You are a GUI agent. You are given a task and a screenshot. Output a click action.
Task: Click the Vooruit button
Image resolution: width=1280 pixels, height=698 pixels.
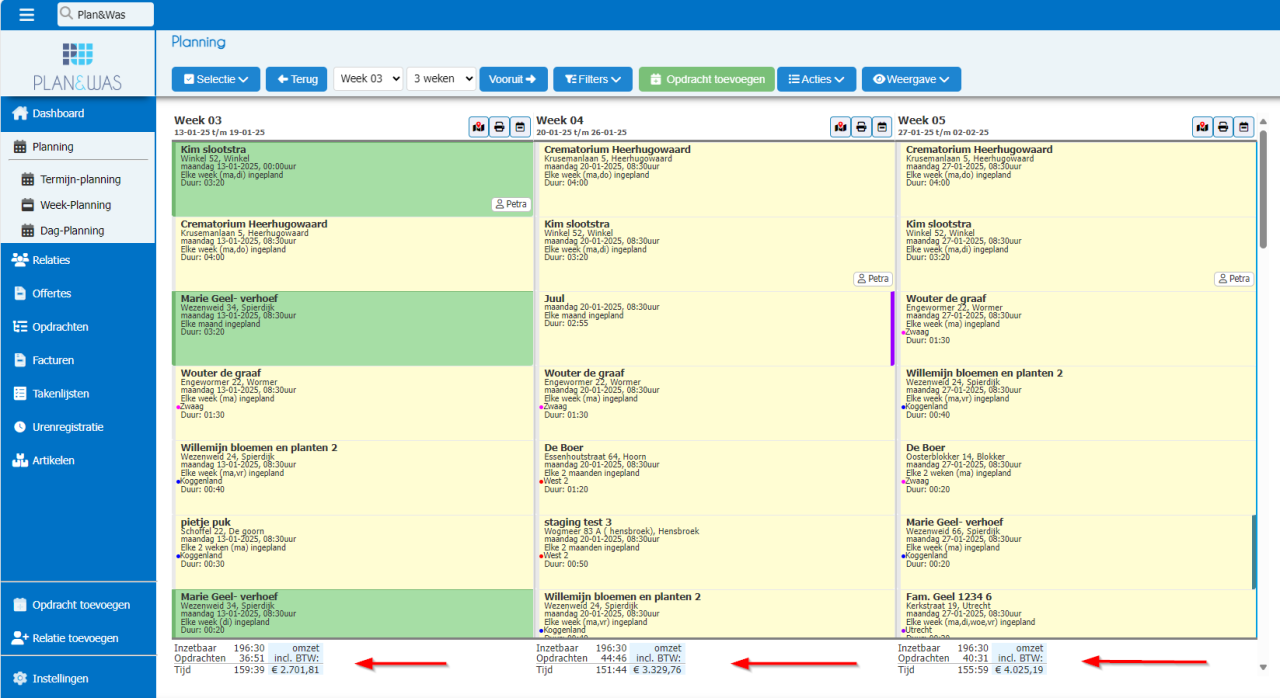tap(514, 79)
